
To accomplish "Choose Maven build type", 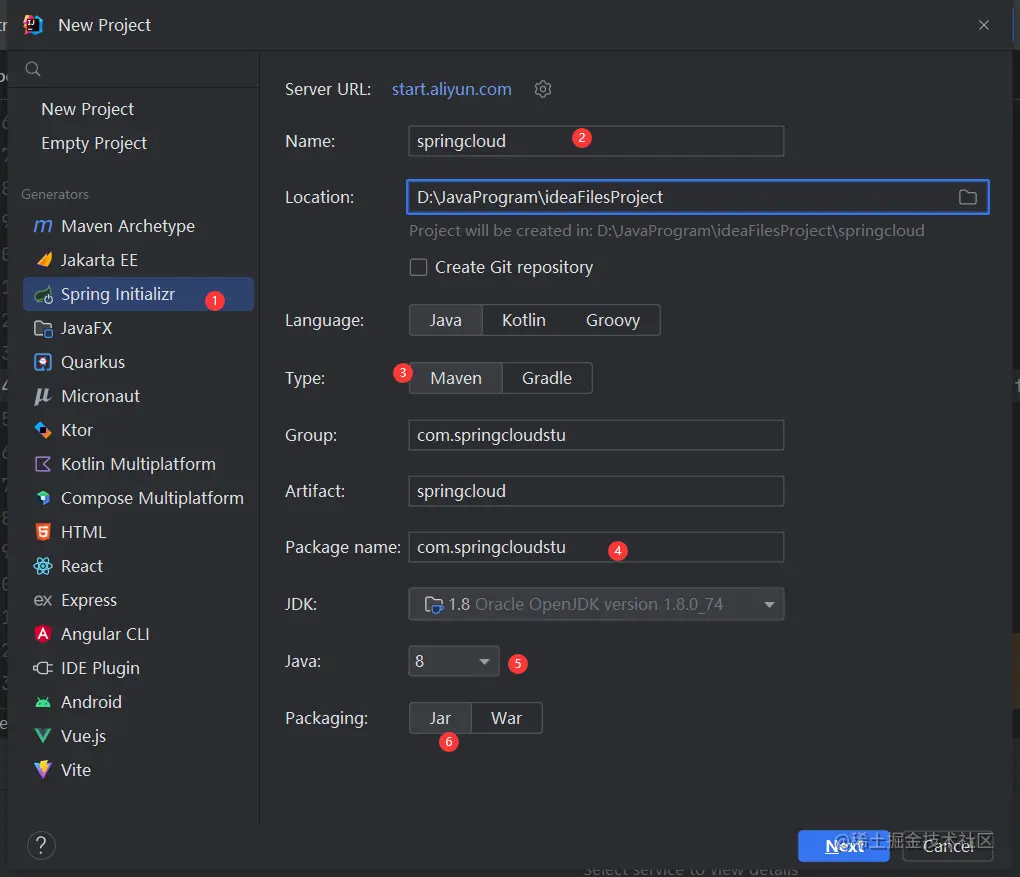I will coord(456,378).
